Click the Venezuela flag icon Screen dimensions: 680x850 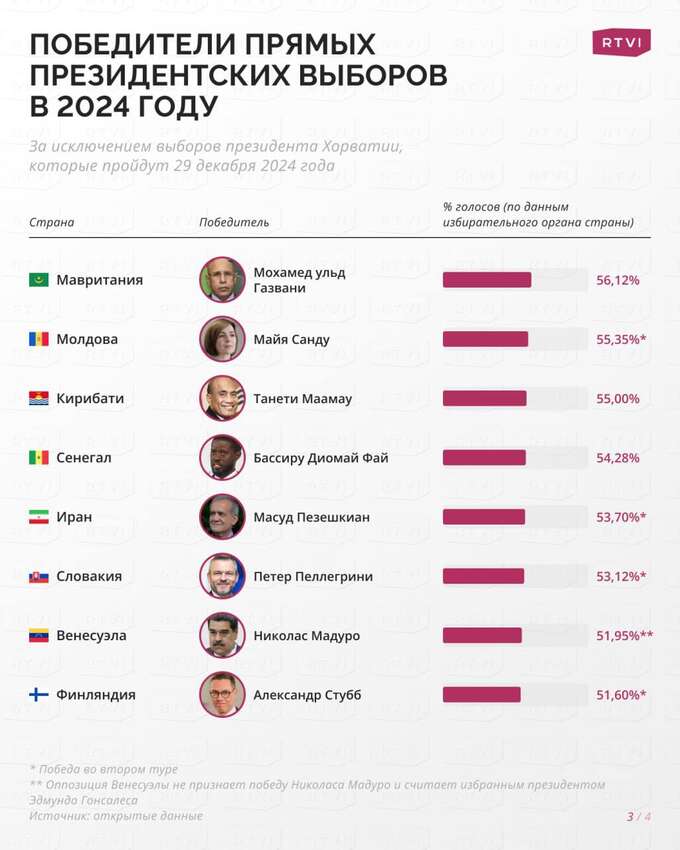click(39, 635)
